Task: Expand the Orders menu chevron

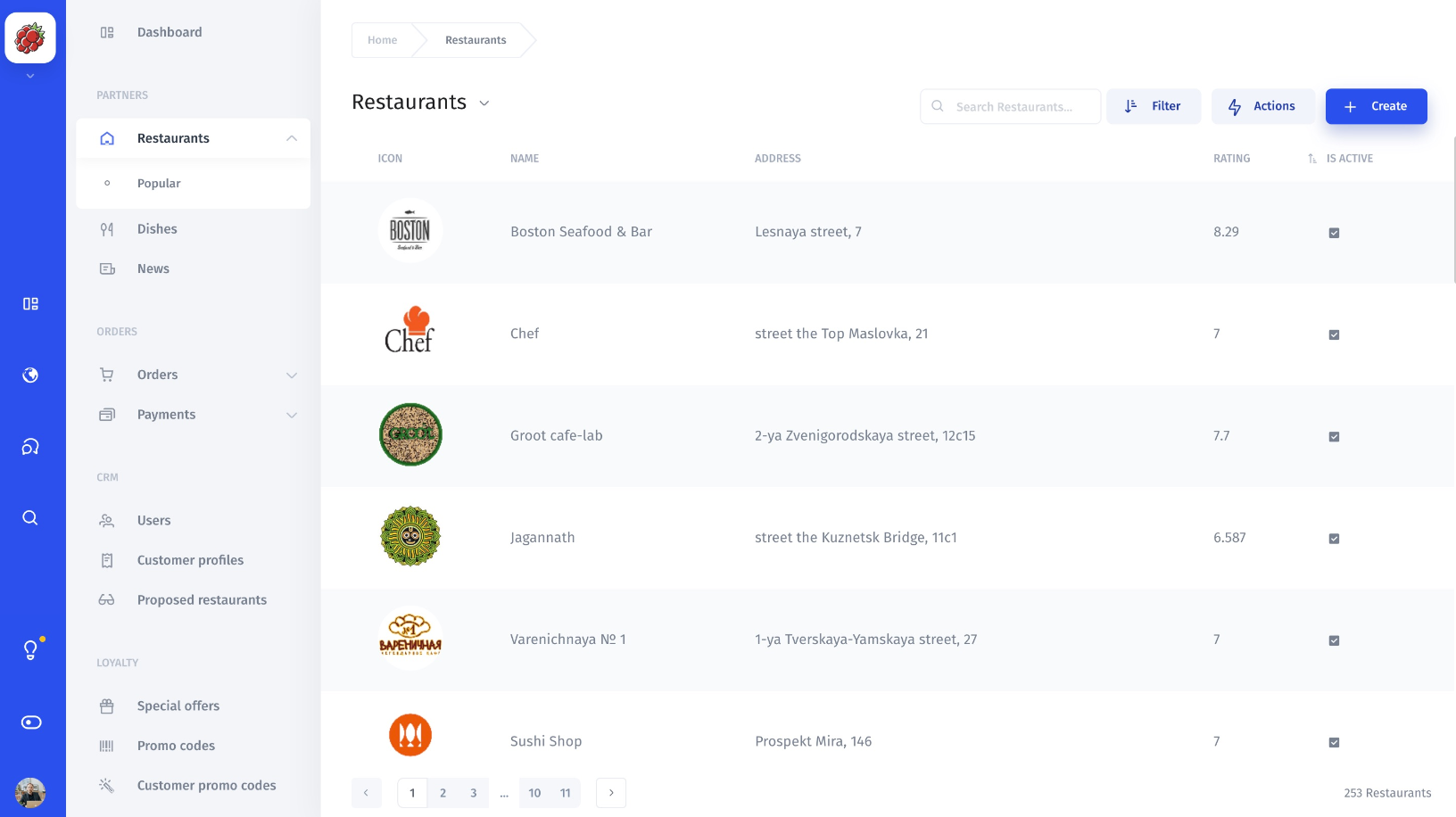Action: point(292,375)
